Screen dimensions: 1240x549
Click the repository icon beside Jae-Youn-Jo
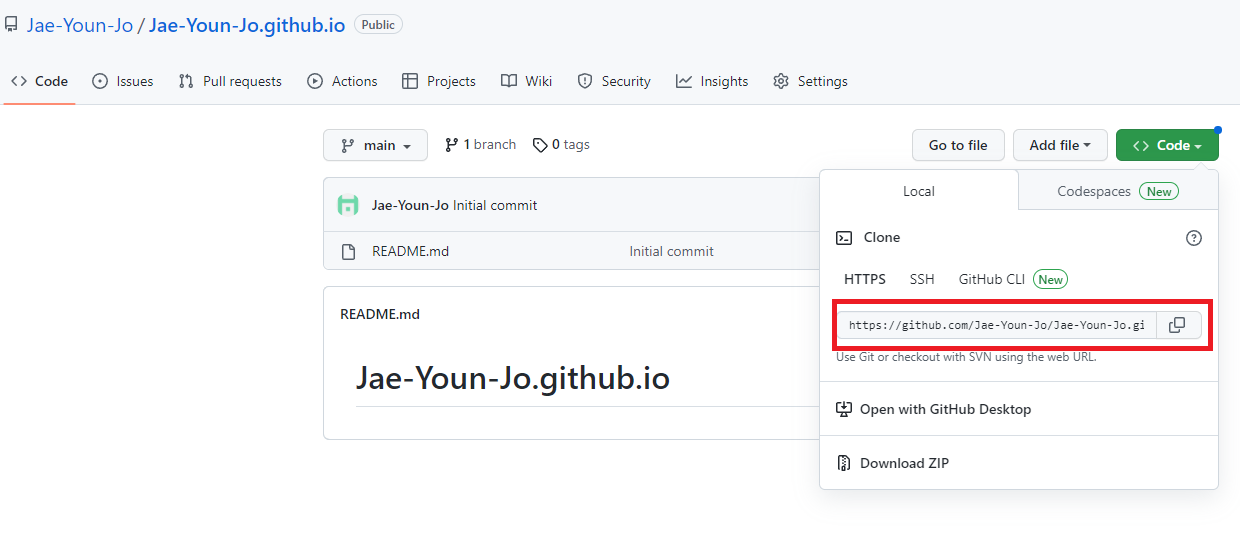coord(11,24)
